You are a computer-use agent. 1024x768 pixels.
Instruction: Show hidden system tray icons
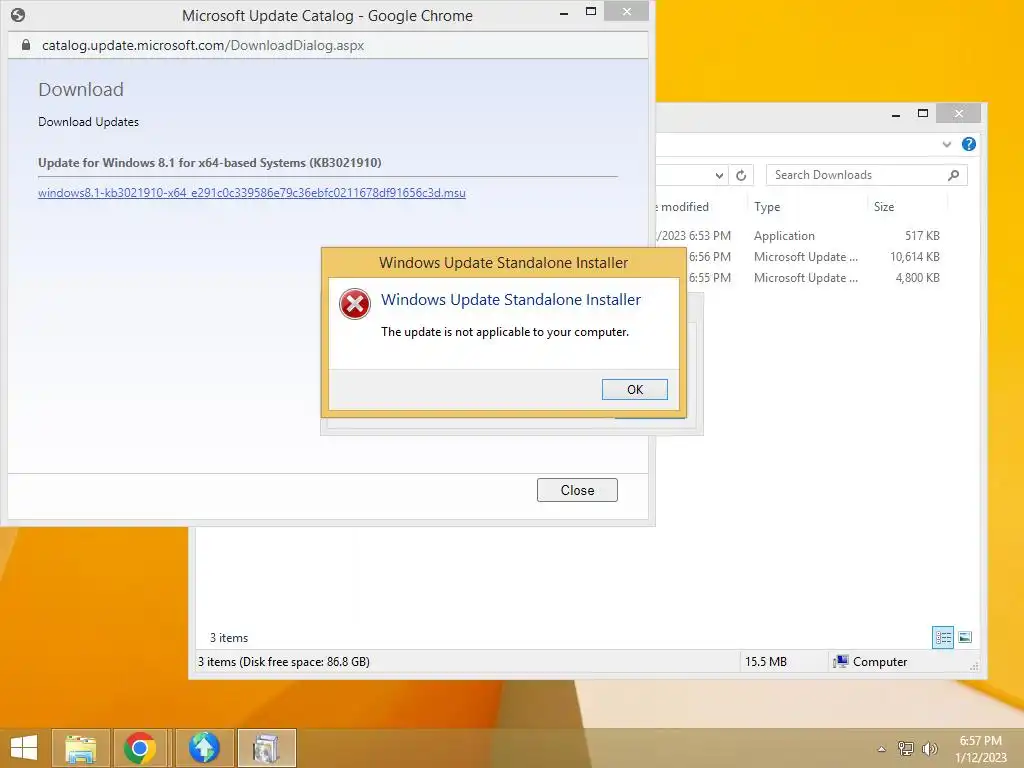point(881,749)
